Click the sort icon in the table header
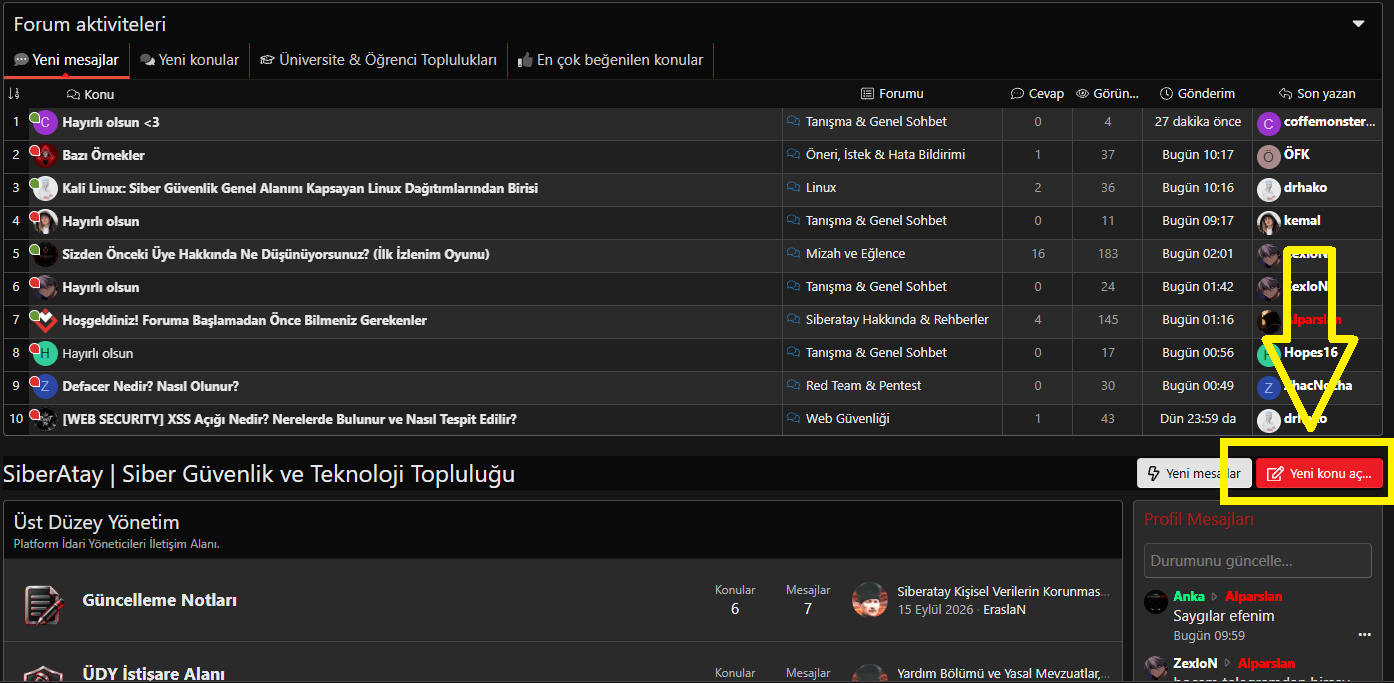This screenshot has height=683, width=1394. click(14, 94)
